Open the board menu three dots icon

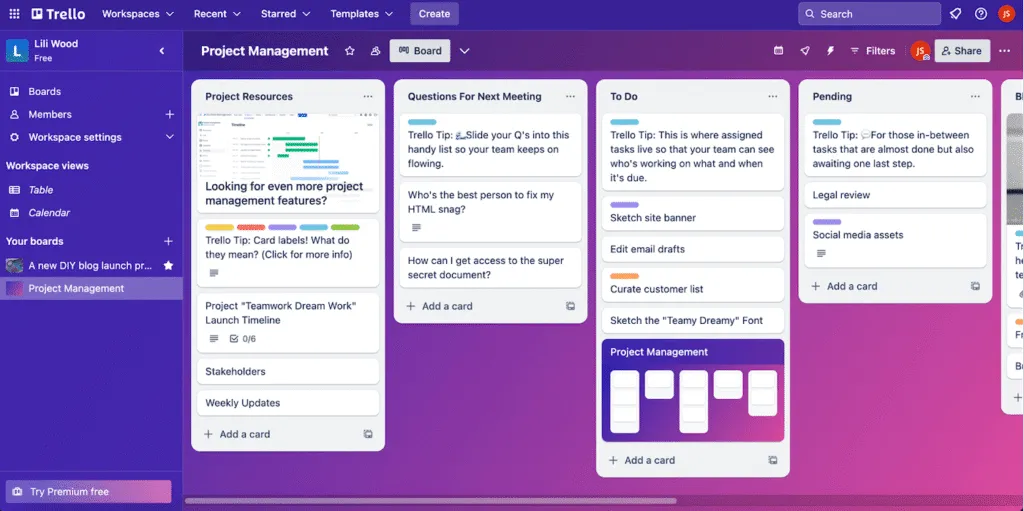pyautogui.click(x=1004, y=50)
